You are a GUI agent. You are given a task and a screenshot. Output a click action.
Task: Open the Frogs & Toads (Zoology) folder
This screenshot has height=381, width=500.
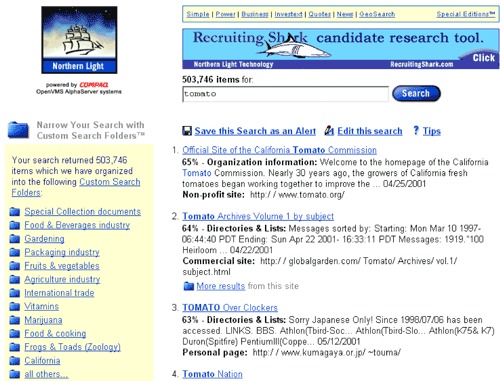click(72, 347)
